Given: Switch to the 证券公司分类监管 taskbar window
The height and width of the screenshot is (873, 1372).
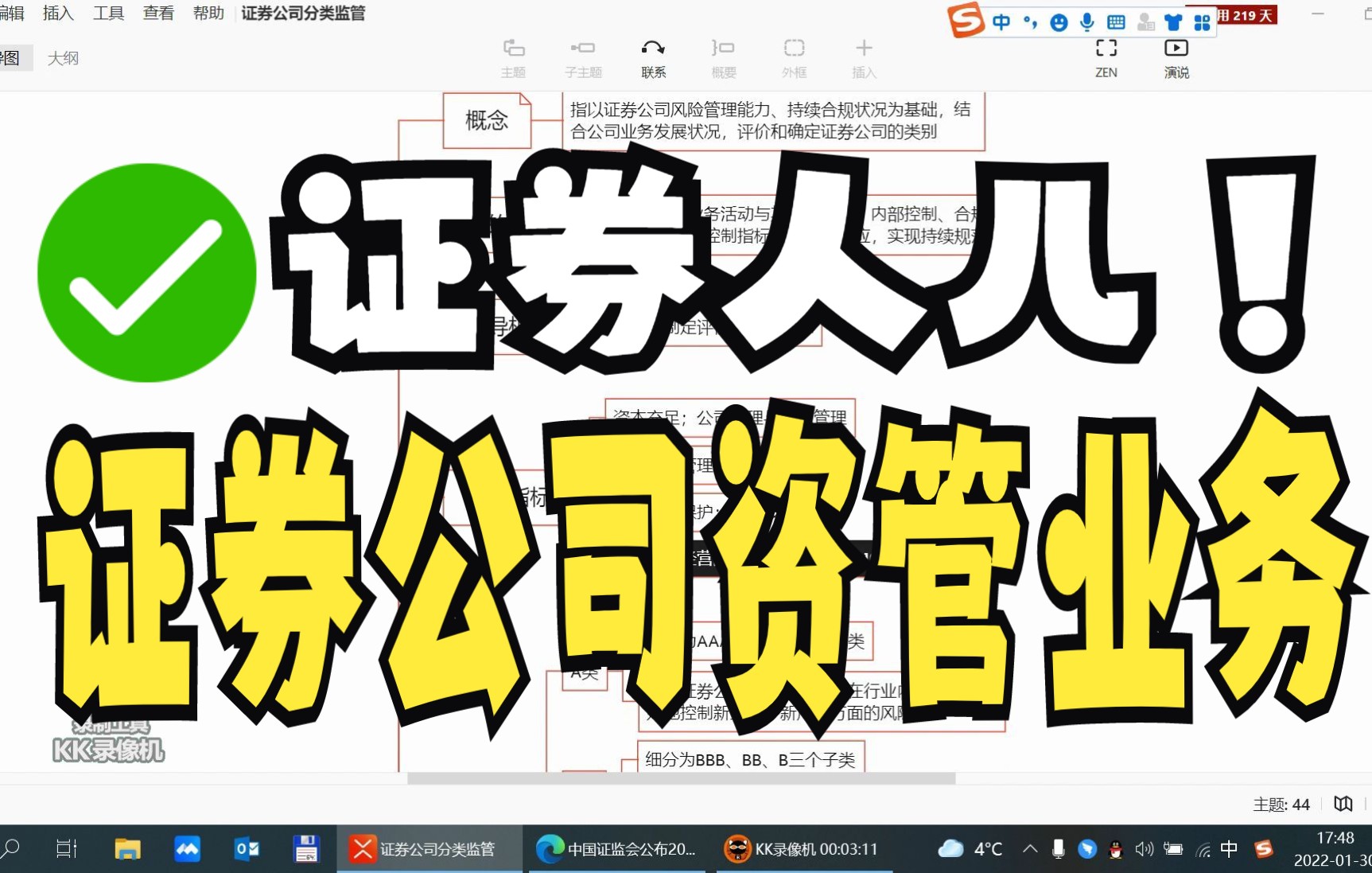Looking at the screenshot, I should (x=429, y=849).
